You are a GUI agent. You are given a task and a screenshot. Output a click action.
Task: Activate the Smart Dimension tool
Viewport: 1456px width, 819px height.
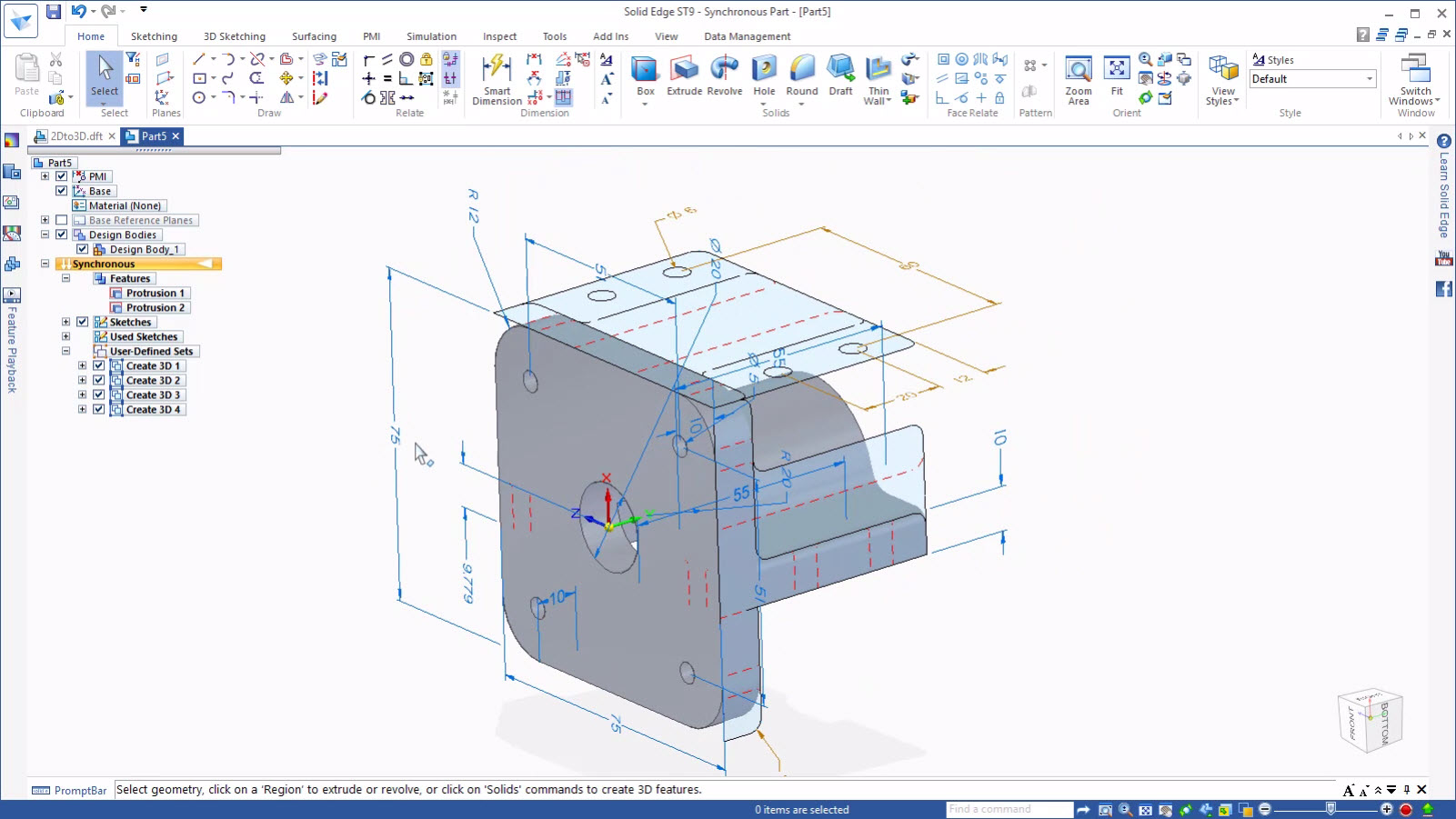[x=497, y=80]
